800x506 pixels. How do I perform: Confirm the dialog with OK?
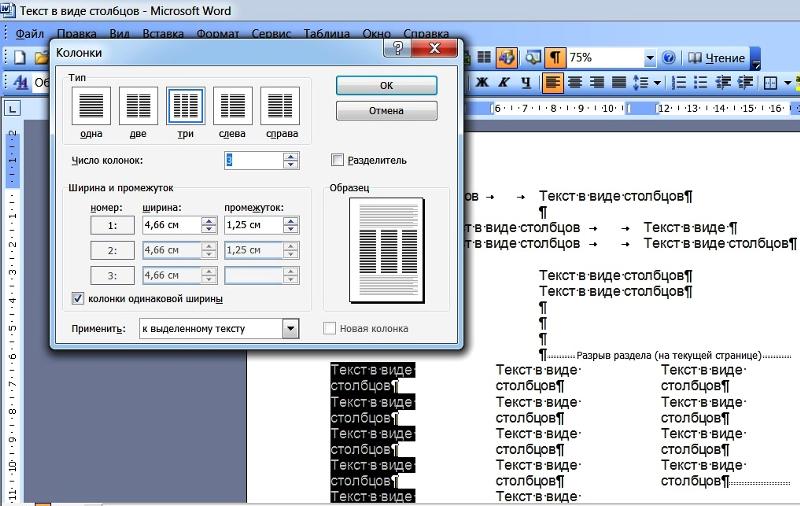(386, 86)
